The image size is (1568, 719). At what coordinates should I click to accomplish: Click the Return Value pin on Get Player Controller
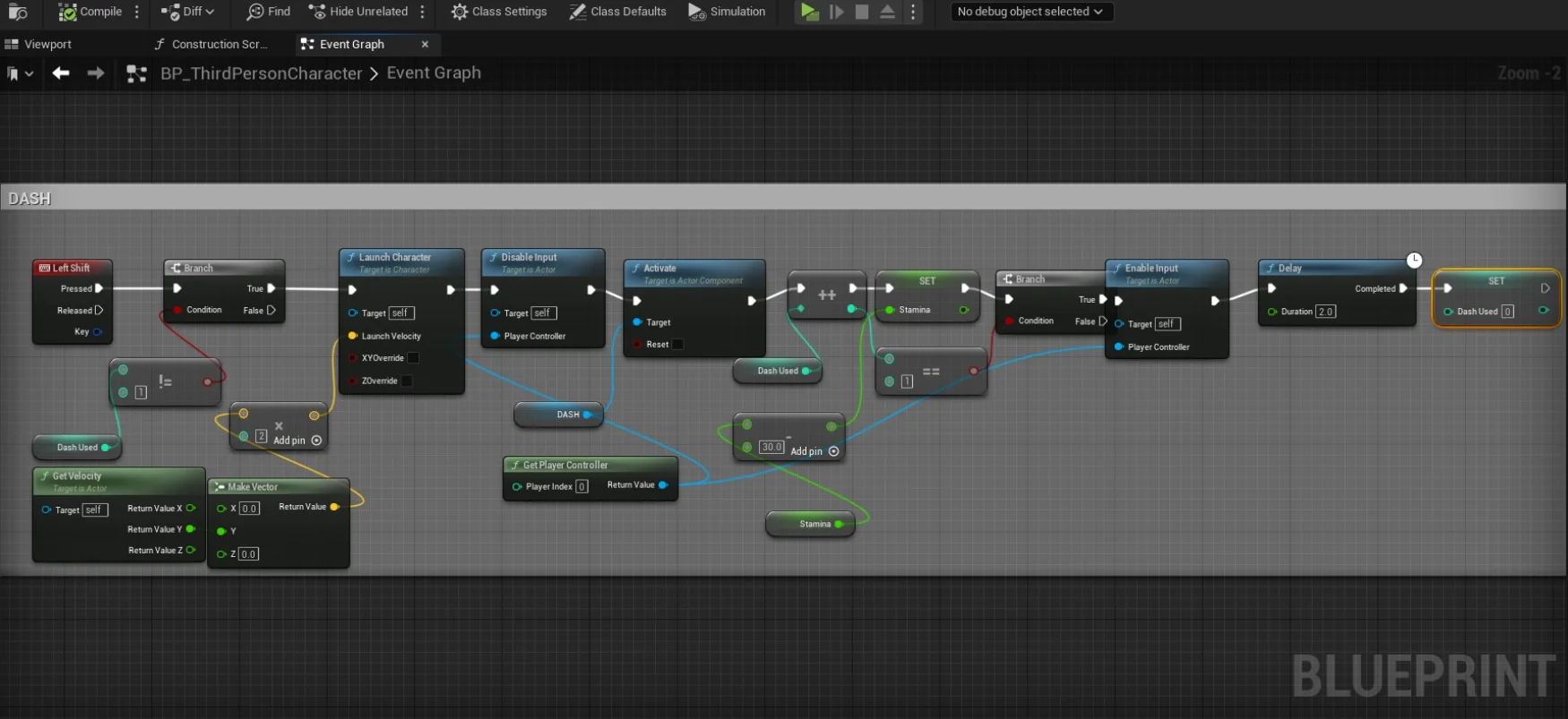coord(663,485)
